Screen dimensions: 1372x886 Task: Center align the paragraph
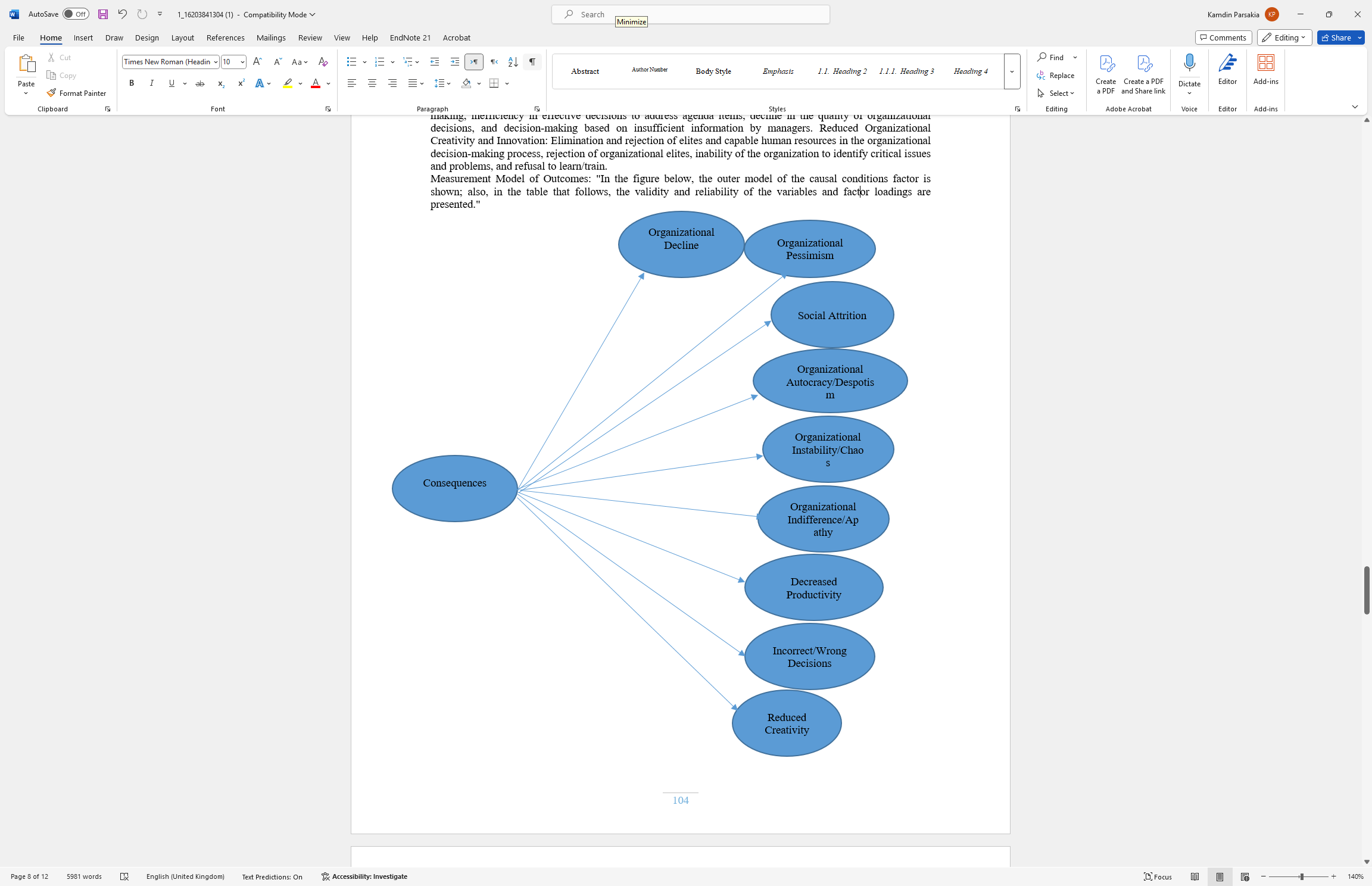[372, 83]
